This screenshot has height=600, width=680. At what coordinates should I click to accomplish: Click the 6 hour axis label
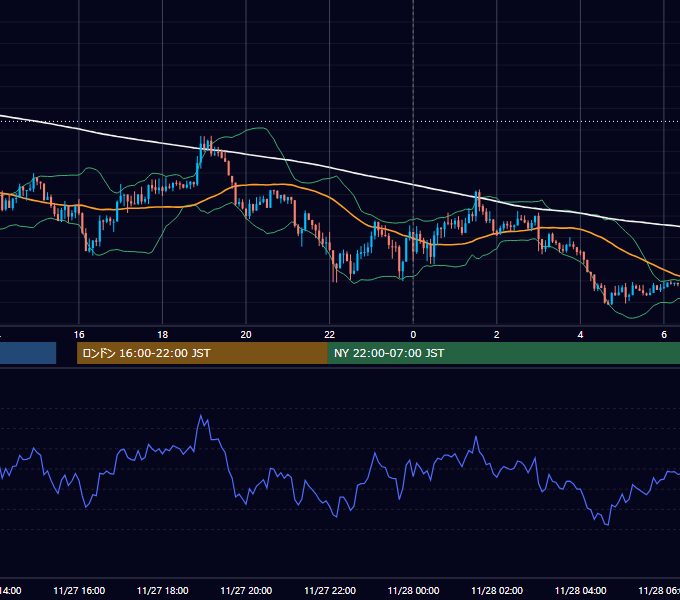pos(664,335)
